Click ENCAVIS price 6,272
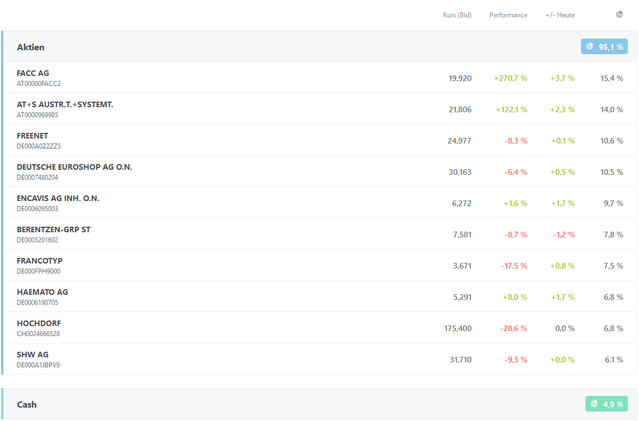 click(462, 203)
